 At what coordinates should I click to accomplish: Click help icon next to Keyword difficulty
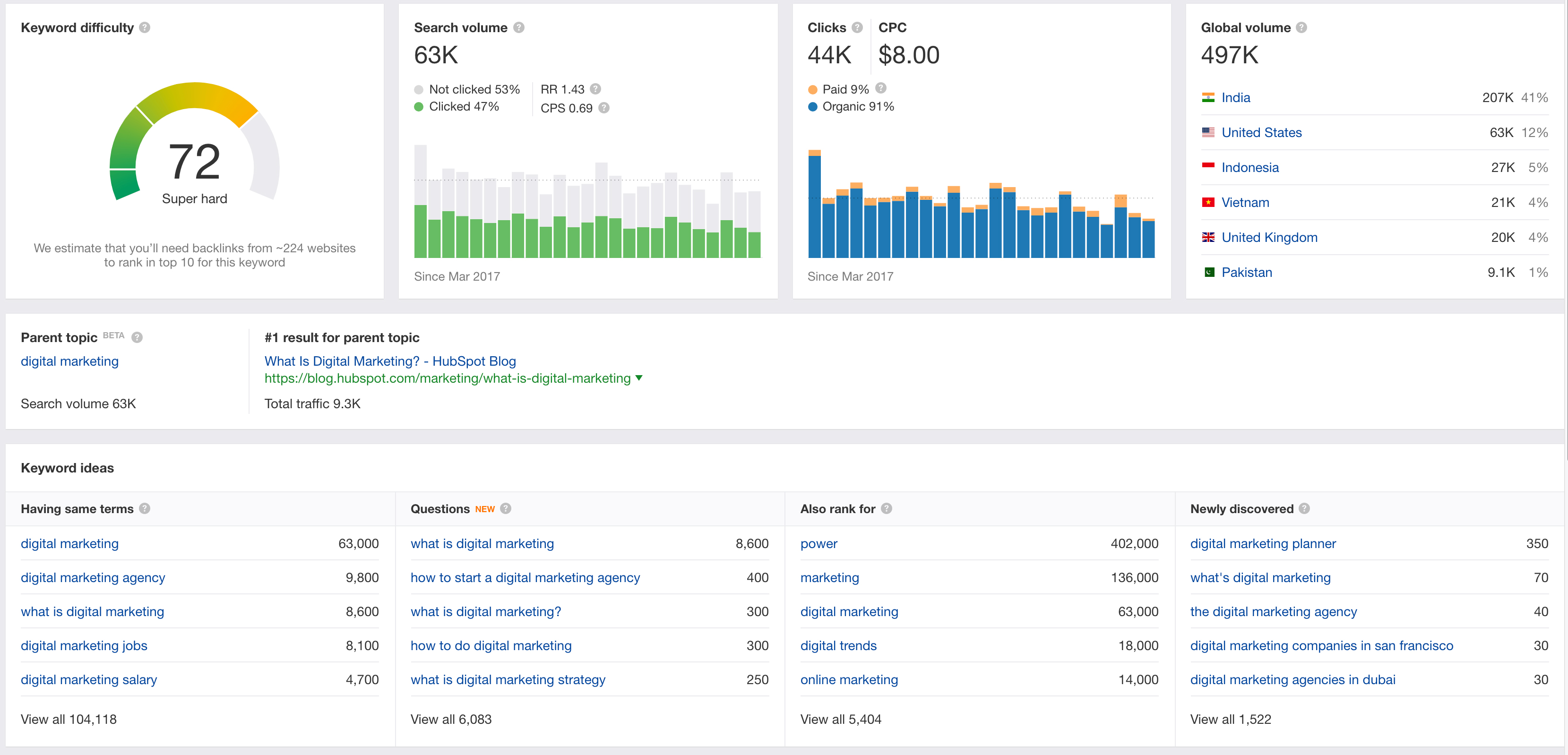pos(144,27)
